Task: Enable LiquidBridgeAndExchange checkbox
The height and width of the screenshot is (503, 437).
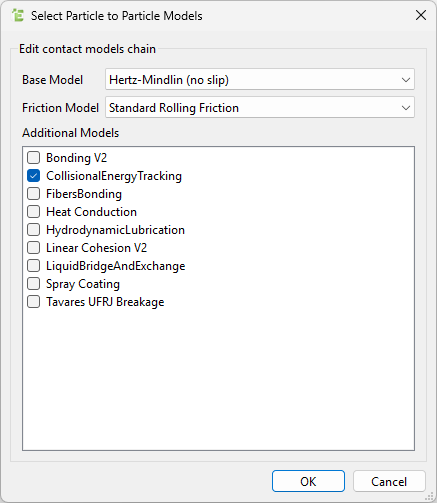Action: (33, 266)
